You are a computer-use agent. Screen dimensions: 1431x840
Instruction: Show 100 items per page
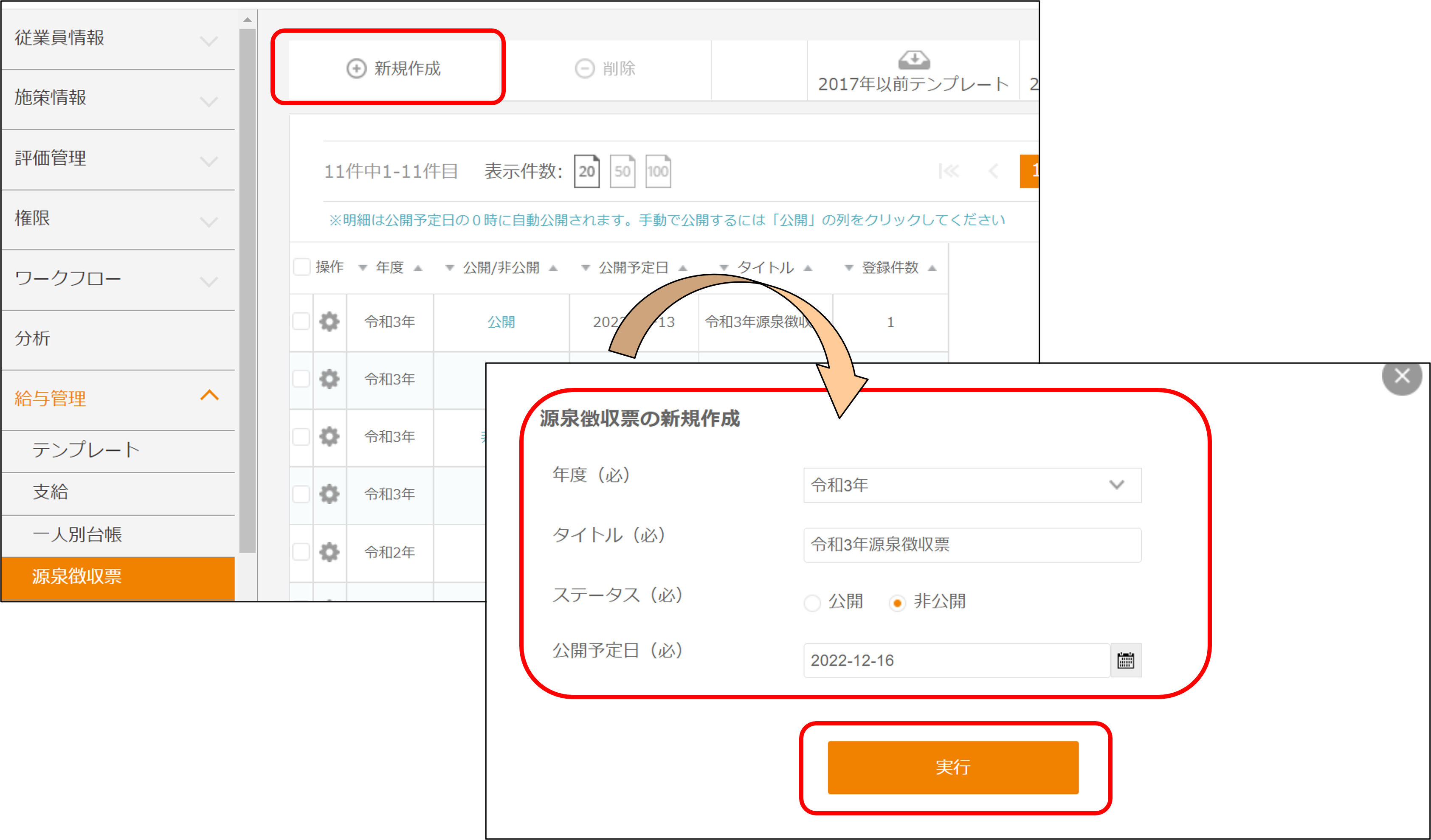(658, 171)
